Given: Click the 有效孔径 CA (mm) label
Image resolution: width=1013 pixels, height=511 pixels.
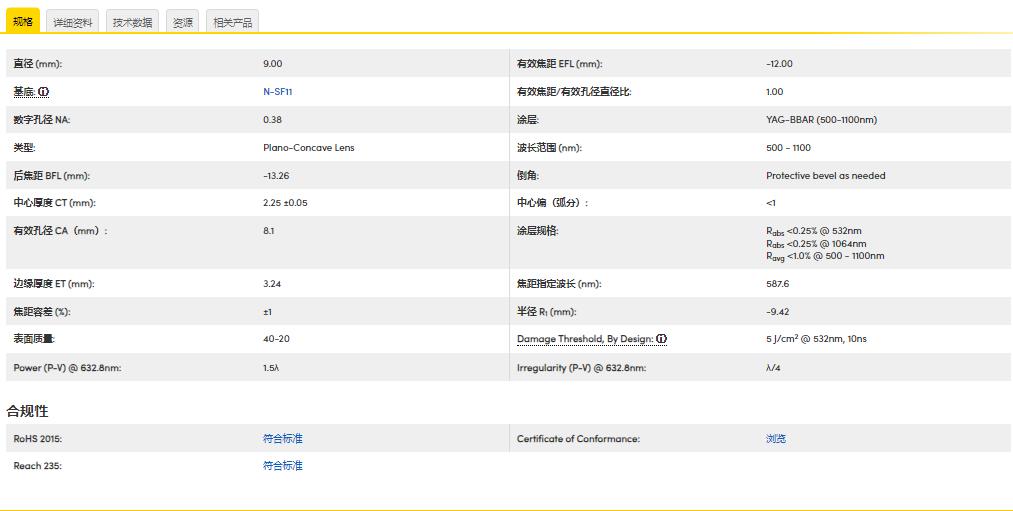Looking at the screenshot, I should (x=60, y=231).
